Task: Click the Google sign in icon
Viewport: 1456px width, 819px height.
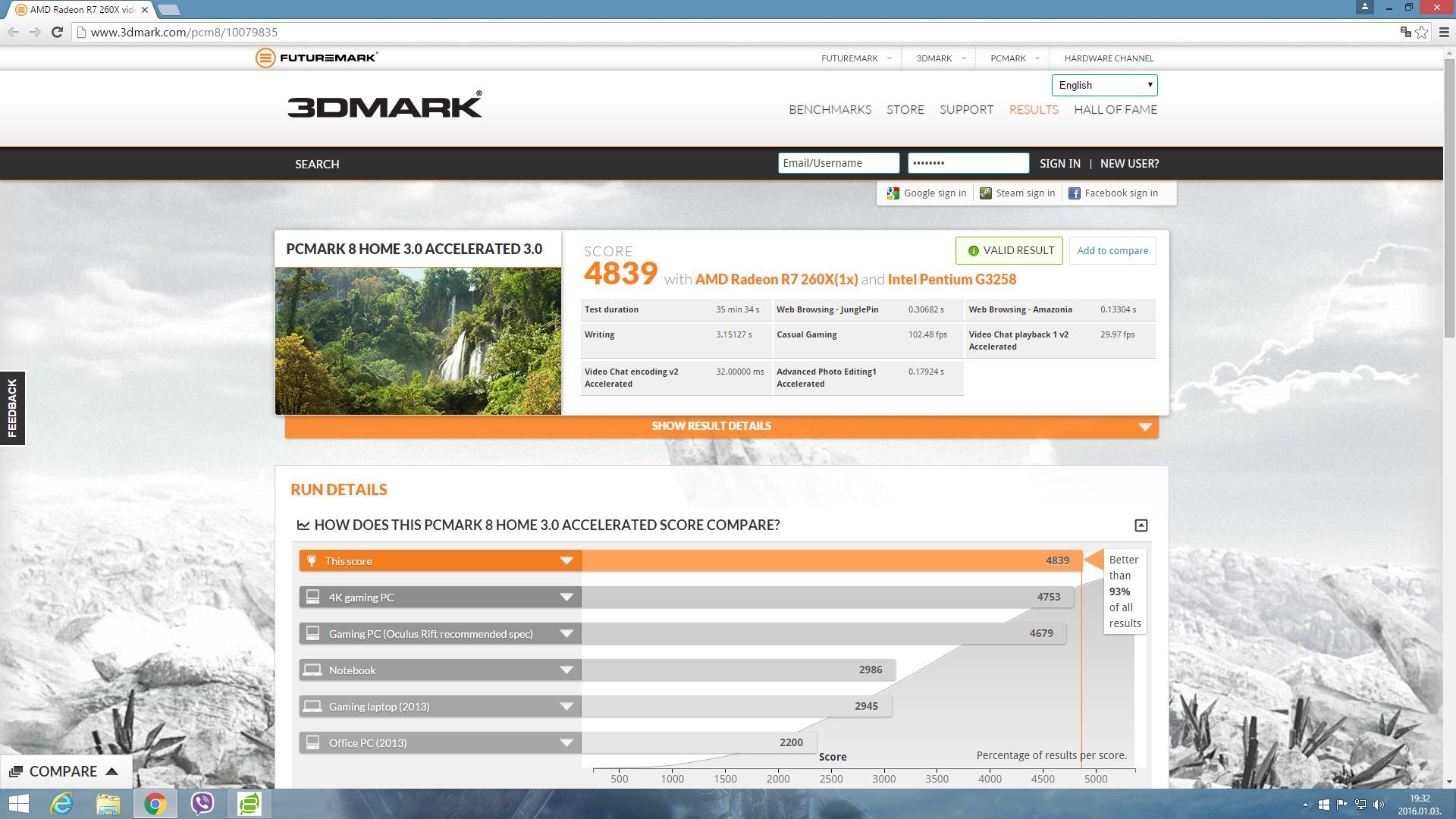Action: pyautogui.click(x=893, y=193)
